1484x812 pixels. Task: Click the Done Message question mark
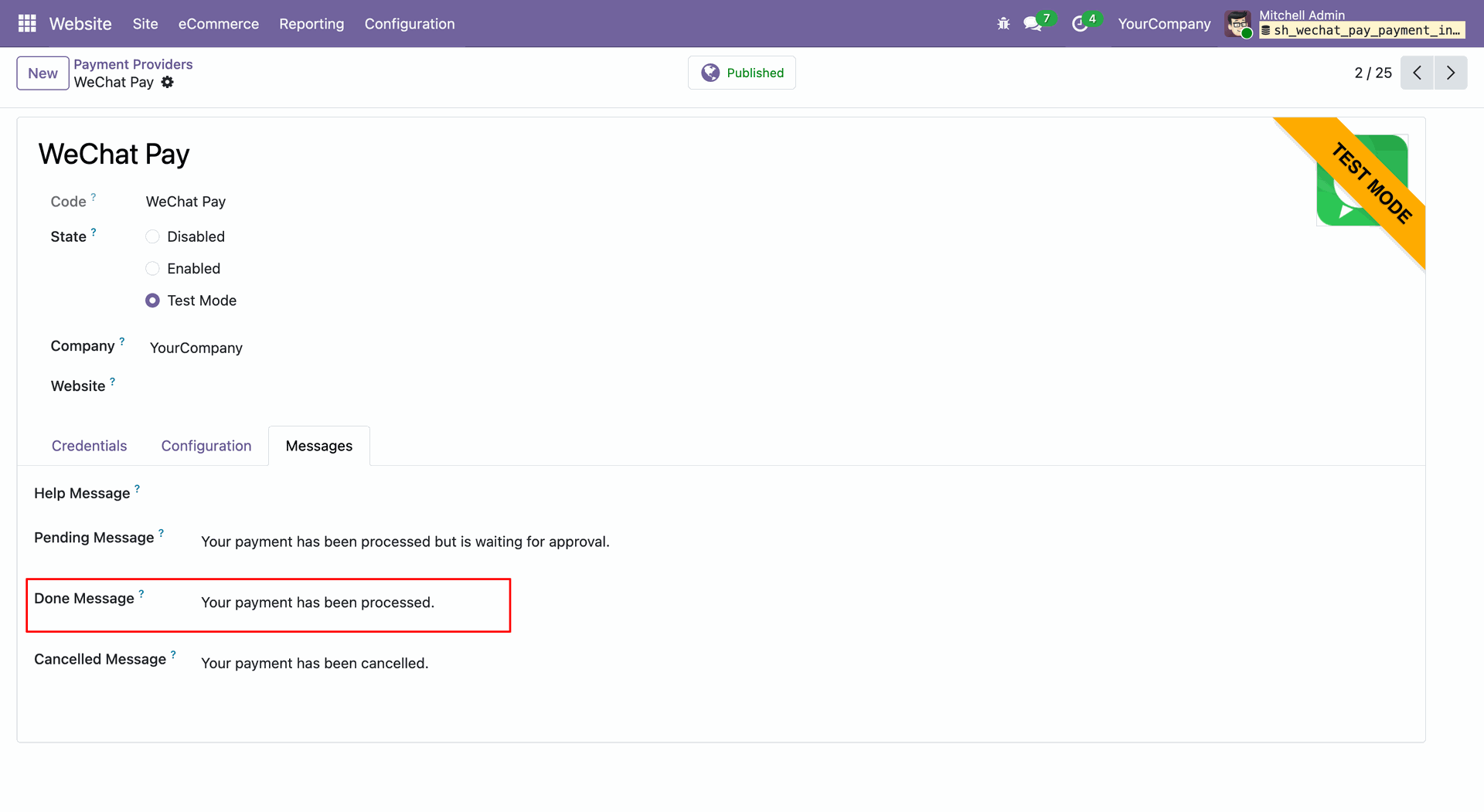(x=141, y=594)
